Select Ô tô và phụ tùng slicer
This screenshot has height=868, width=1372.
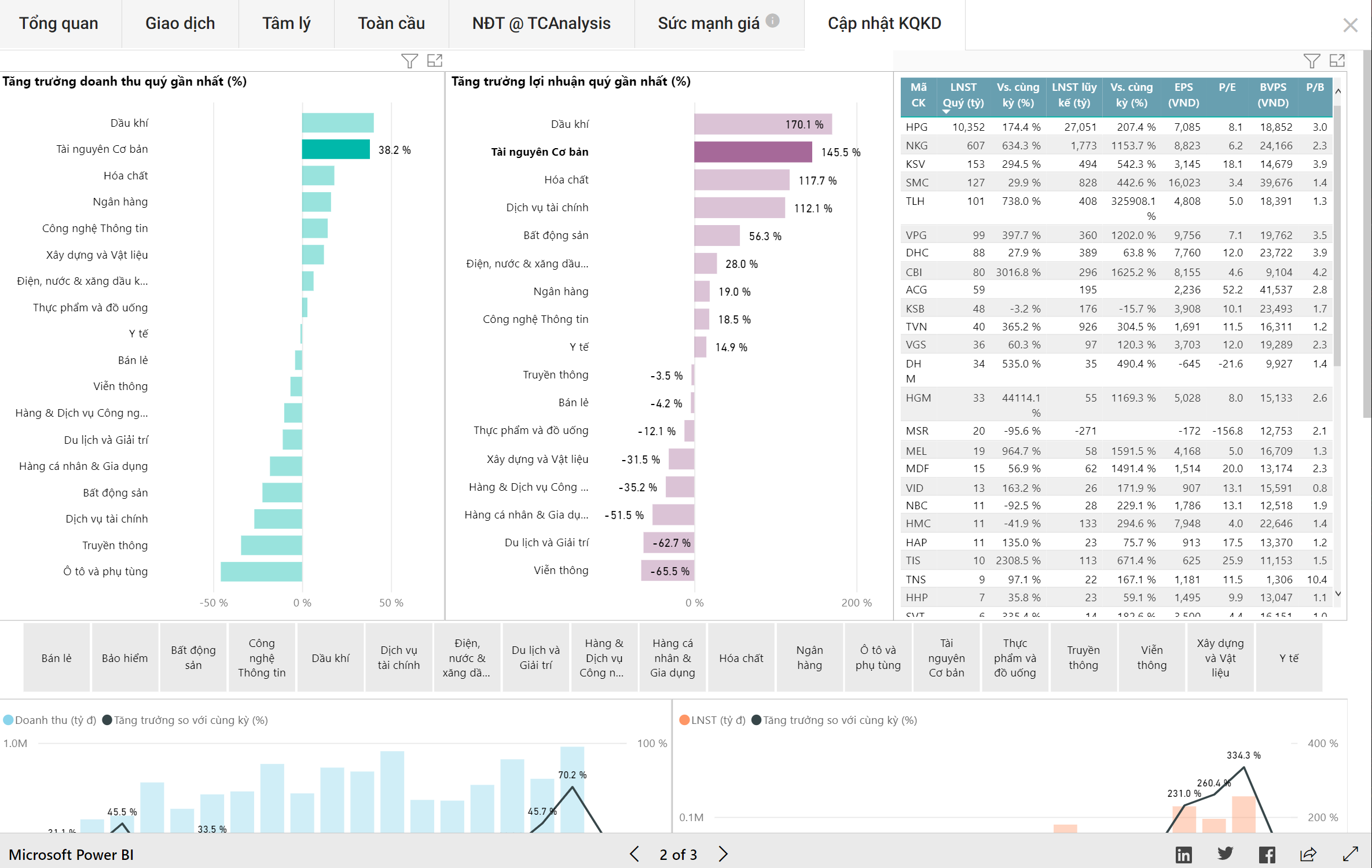click(x=878, y=658)
